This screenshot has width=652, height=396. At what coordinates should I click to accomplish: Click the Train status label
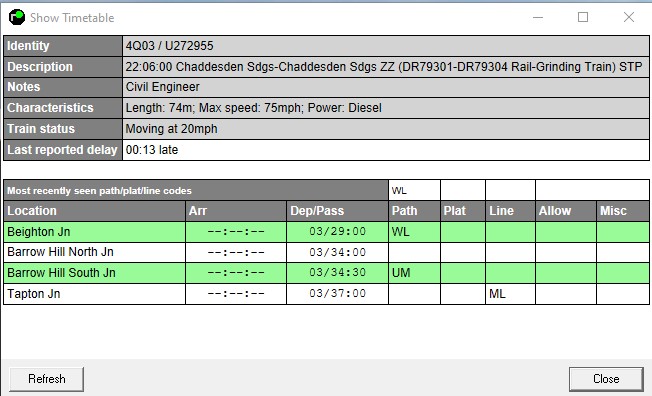click(41, 129)
